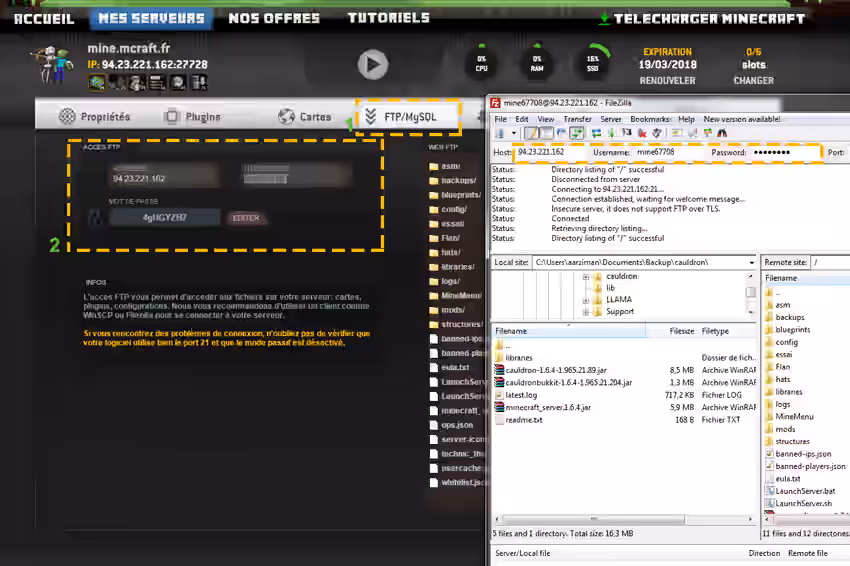Toggle synchronized browsing icon in FileZilla
The width and height of the screenshot is (850, 566).
click(x=707, y=133)
